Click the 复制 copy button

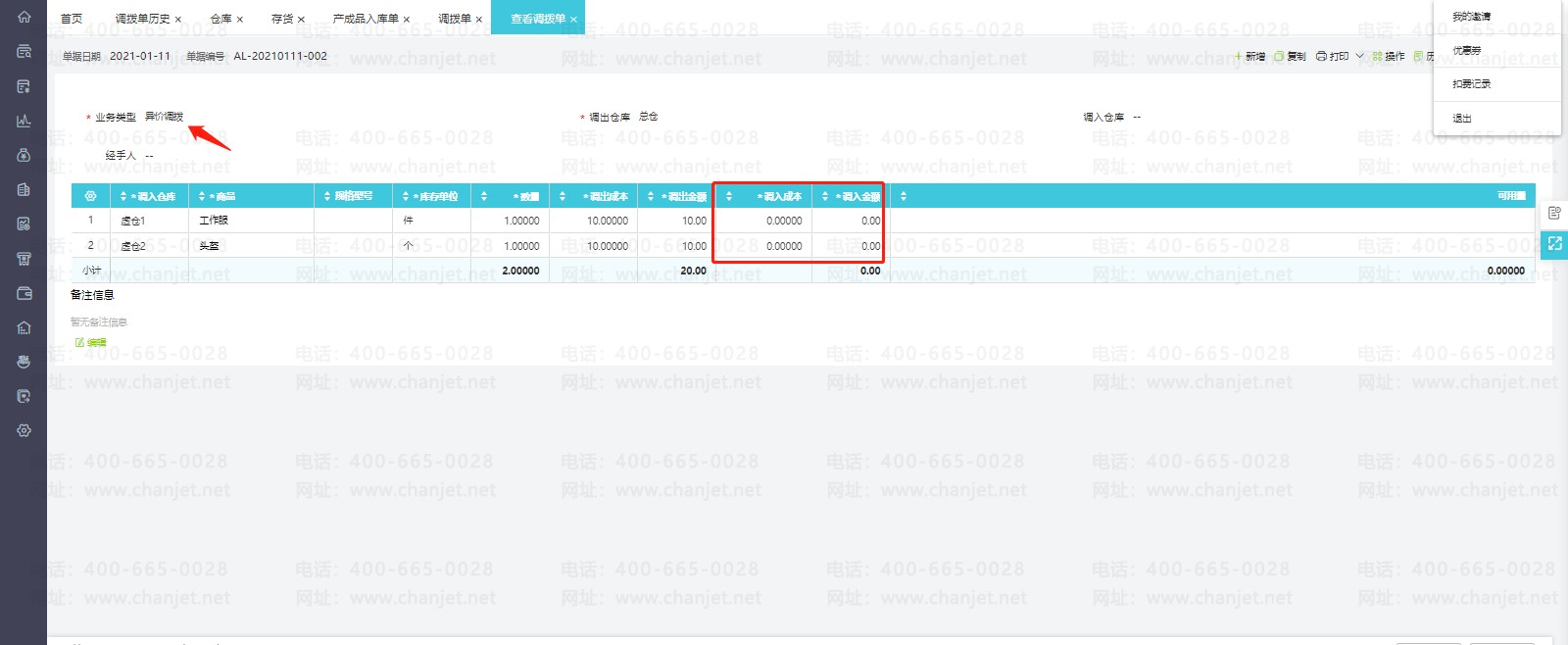tap(1290, 57)
